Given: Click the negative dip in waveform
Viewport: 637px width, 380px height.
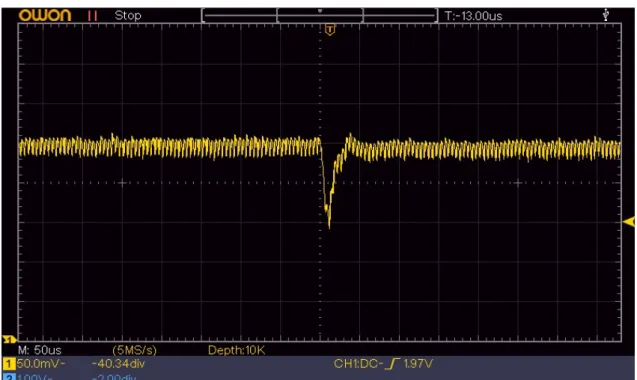Looking at the screenshot, I should pyautogui.click(x=330, y=185).
